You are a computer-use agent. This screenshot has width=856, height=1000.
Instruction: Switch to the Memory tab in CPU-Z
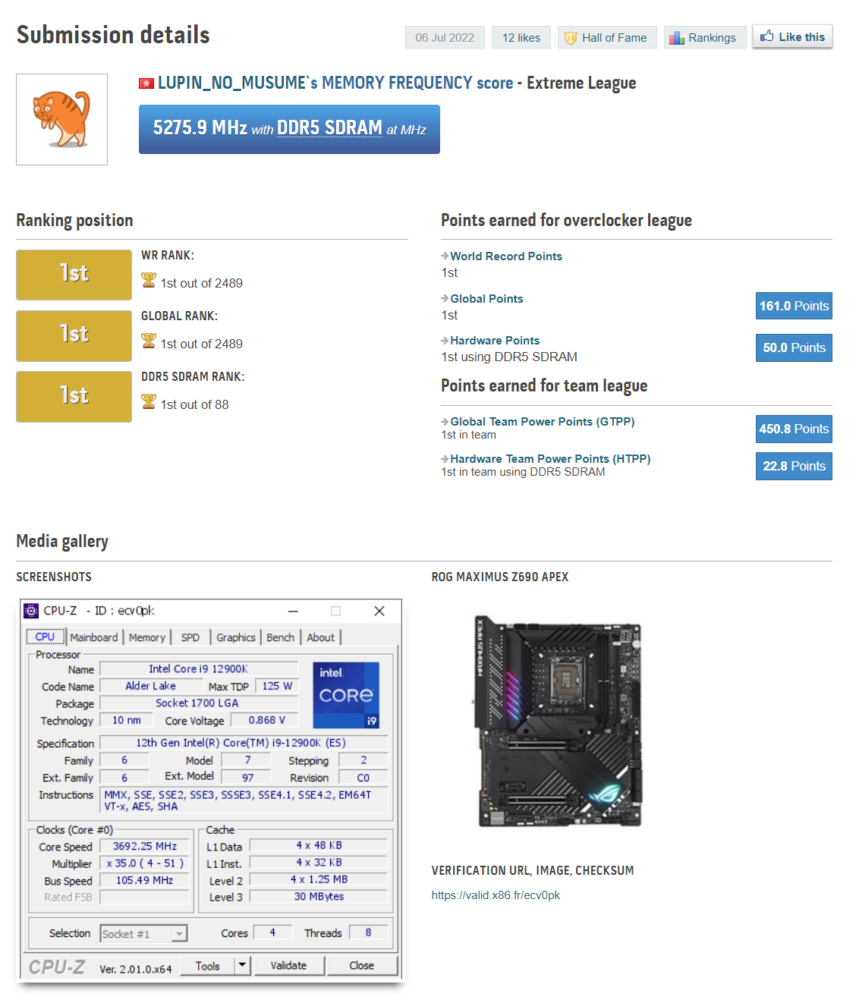click(147, 637)
